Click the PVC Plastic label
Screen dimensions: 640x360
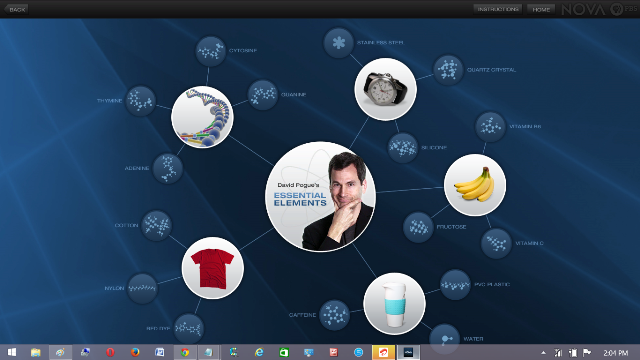click(492, 284)
